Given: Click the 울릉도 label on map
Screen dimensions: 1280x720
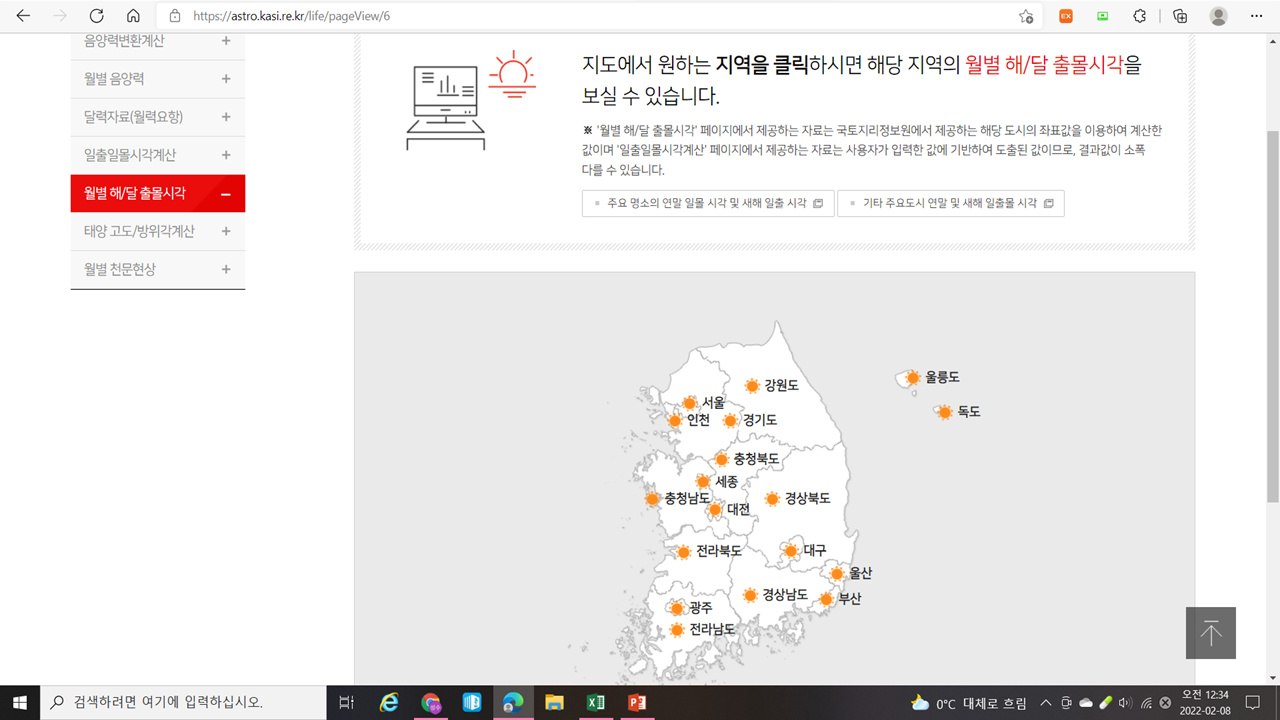Looking at the screenshot, I should 943,377.
